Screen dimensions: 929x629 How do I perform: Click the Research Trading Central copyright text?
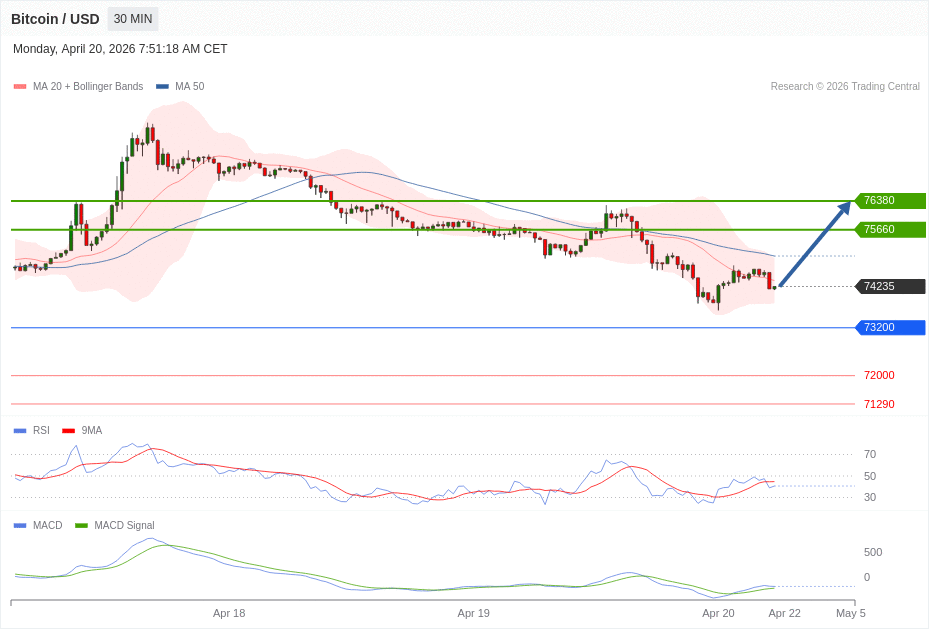(x=845, y=87)
